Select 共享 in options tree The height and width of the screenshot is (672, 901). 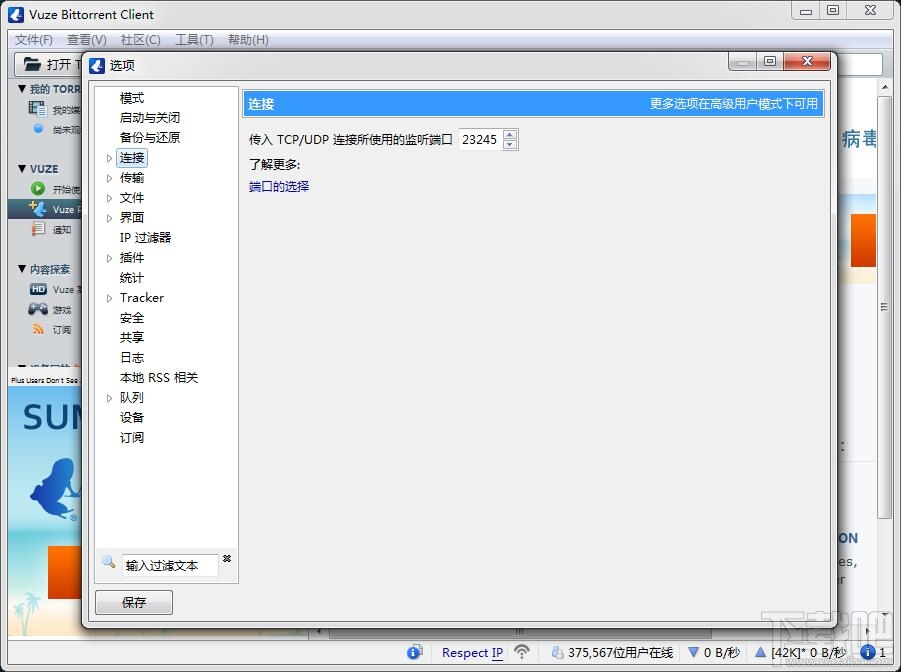(x=132, y=337)
